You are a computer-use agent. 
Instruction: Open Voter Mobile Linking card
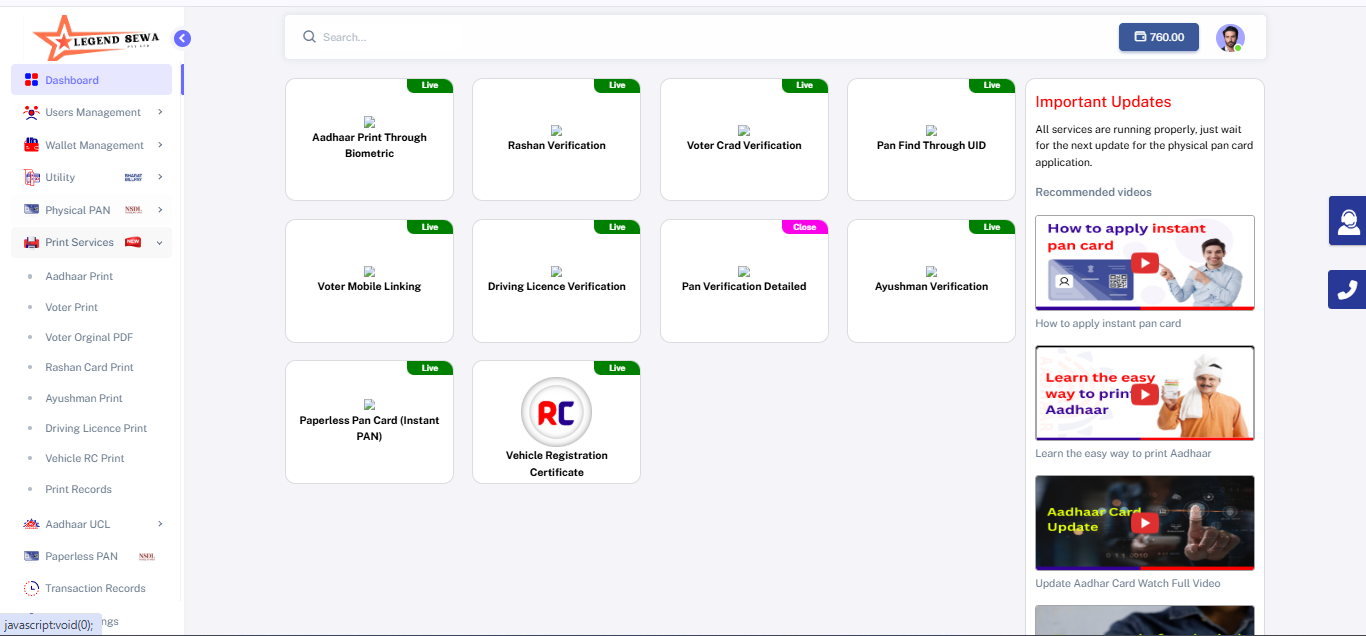pos(369,281)
